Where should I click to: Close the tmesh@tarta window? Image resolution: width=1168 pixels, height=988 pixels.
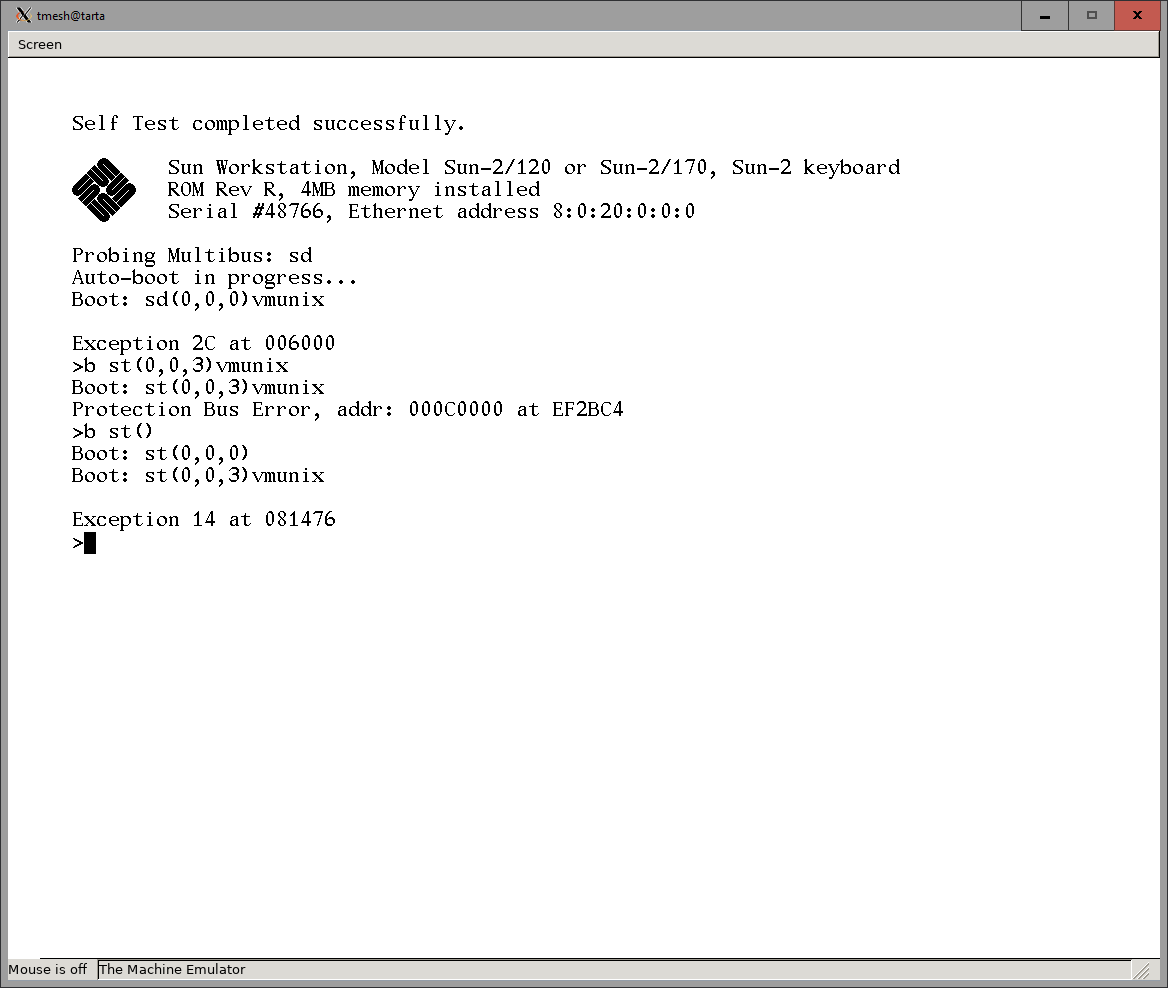pyautogui.click(x=1138, y=15)
